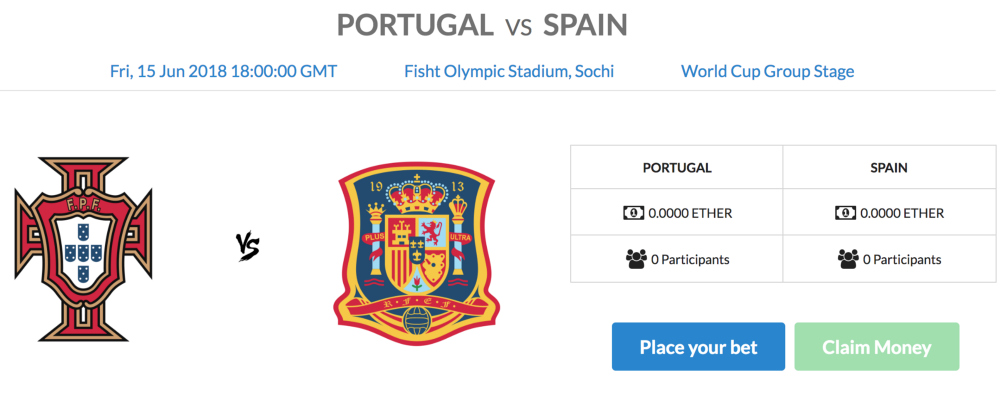The image size is (1000, 400).
Task: Click Spain's 0 Participants count
Action: [x=902, y=260]
